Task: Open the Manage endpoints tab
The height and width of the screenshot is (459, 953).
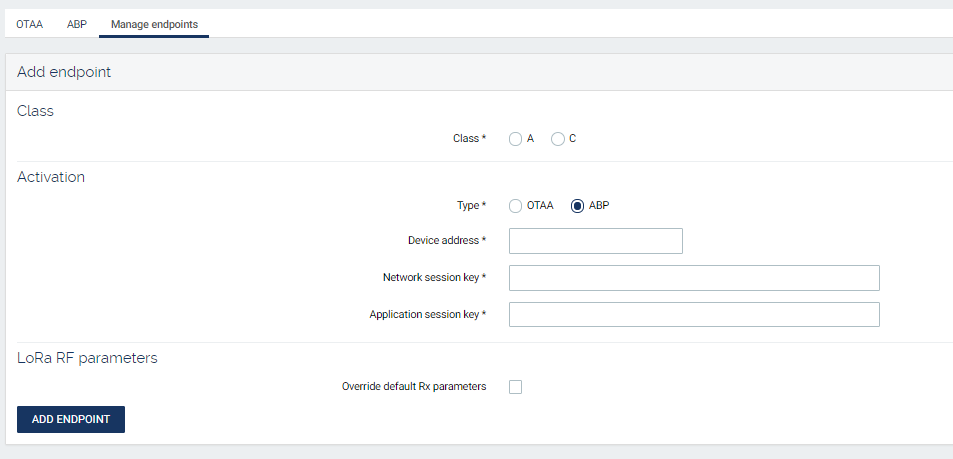Action: click(154, 23)
